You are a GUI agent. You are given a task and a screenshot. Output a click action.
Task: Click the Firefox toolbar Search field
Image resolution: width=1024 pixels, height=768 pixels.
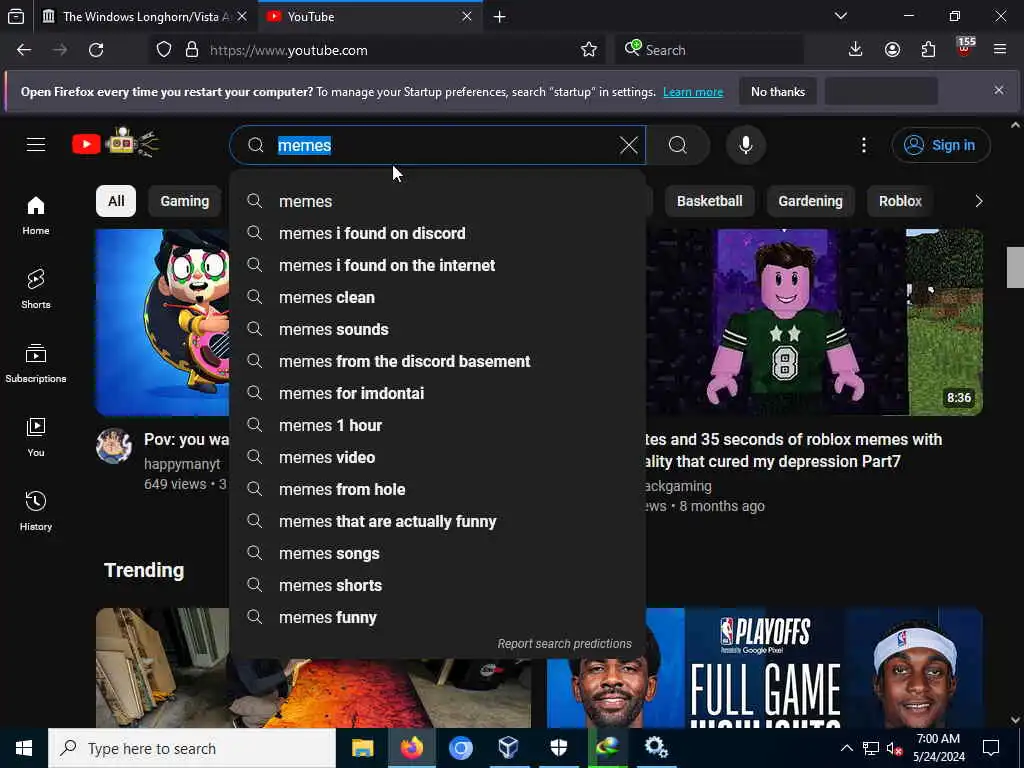click(709, 50)
